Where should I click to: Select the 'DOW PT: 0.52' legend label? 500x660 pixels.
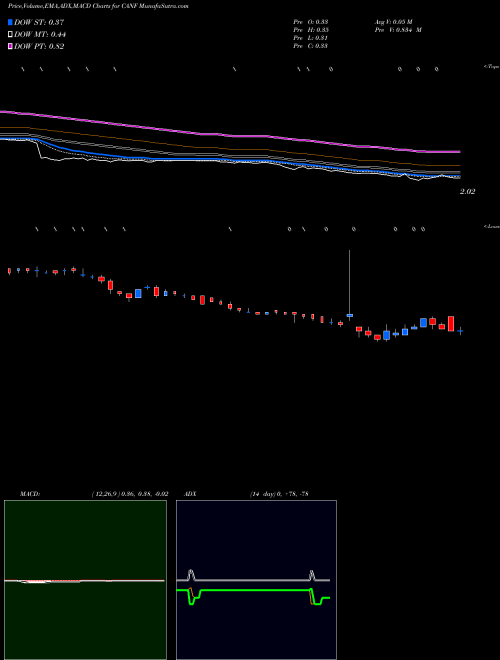[39, 47]
